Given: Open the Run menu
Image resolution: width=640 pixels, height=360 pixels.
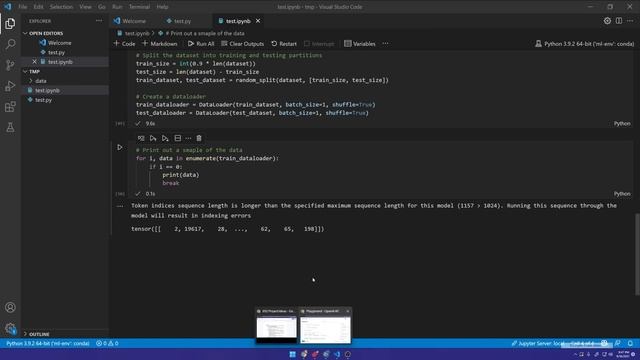Looking at the screenshot, I should [117, 7].
